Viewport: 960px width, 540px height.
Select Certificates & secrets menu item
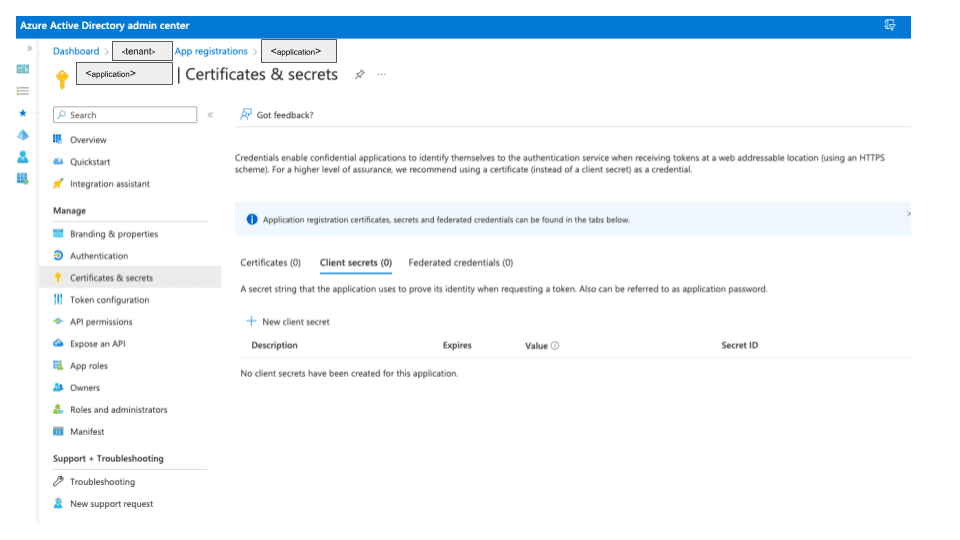pos(130,277)
